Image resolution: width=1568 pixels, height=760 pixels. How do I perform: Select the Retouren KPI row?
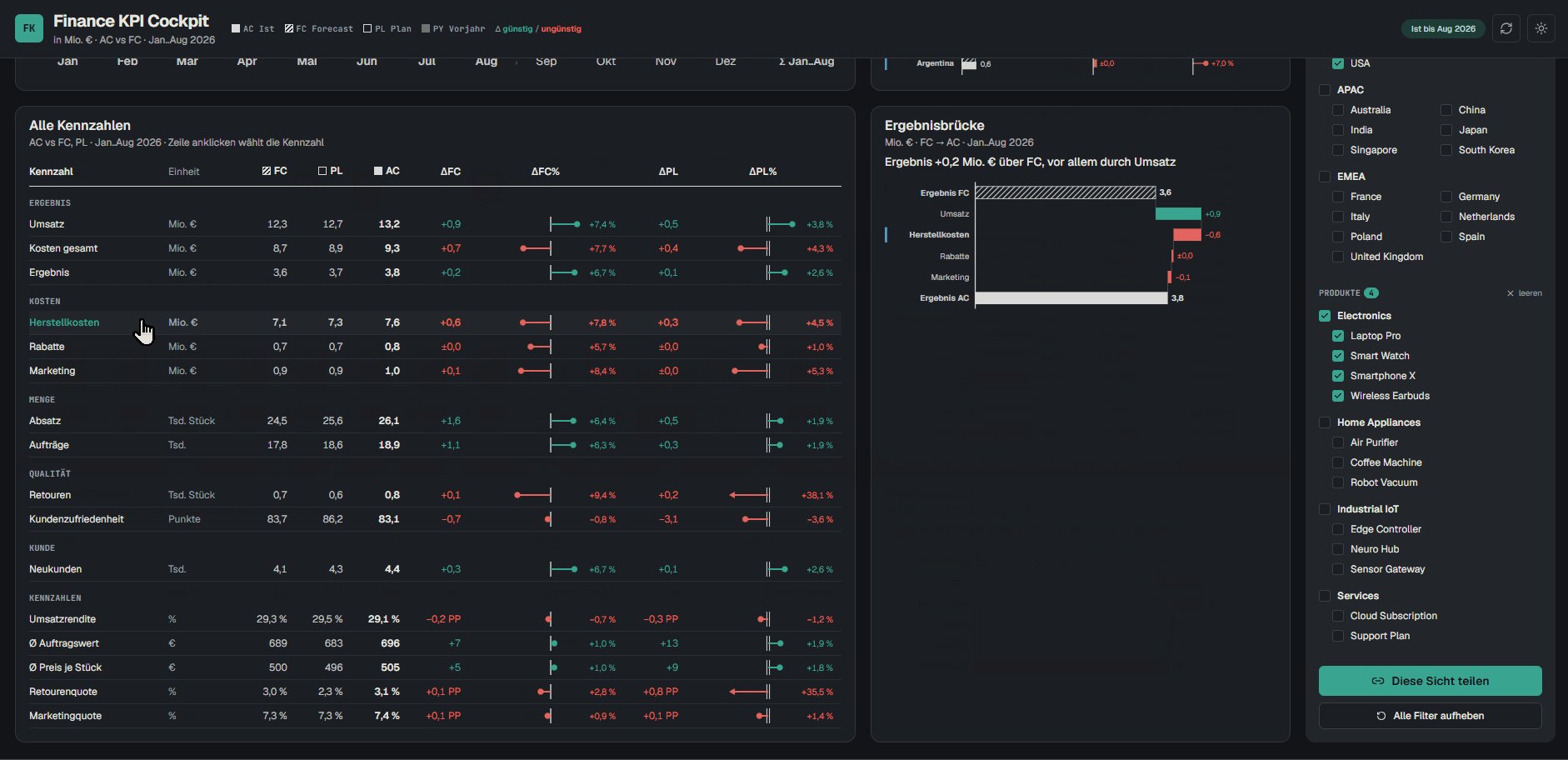pos(435,495)
